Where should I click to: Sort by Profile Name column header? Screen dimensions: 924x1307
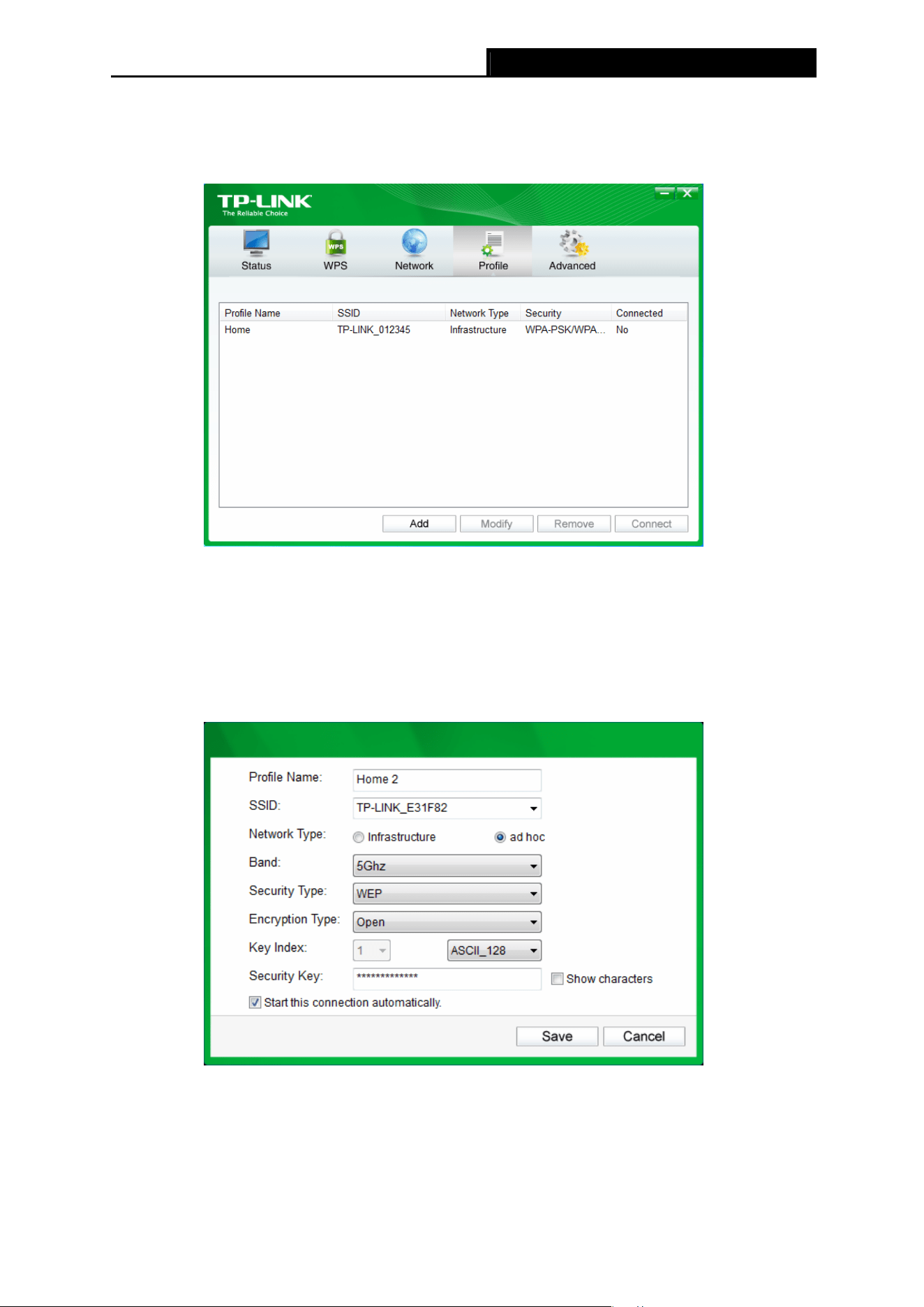pyautogui.click(x=276, y=313)
